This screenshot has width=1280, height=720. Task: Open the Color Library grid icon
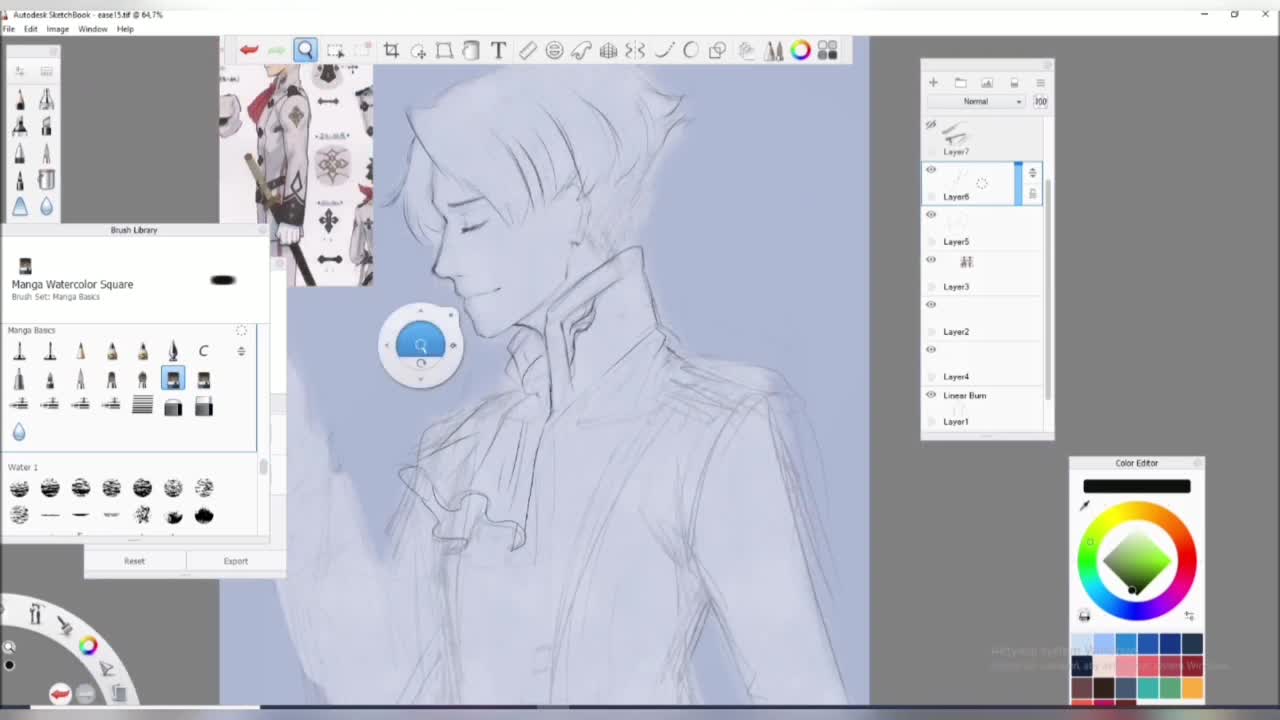(x=827, y=50)
